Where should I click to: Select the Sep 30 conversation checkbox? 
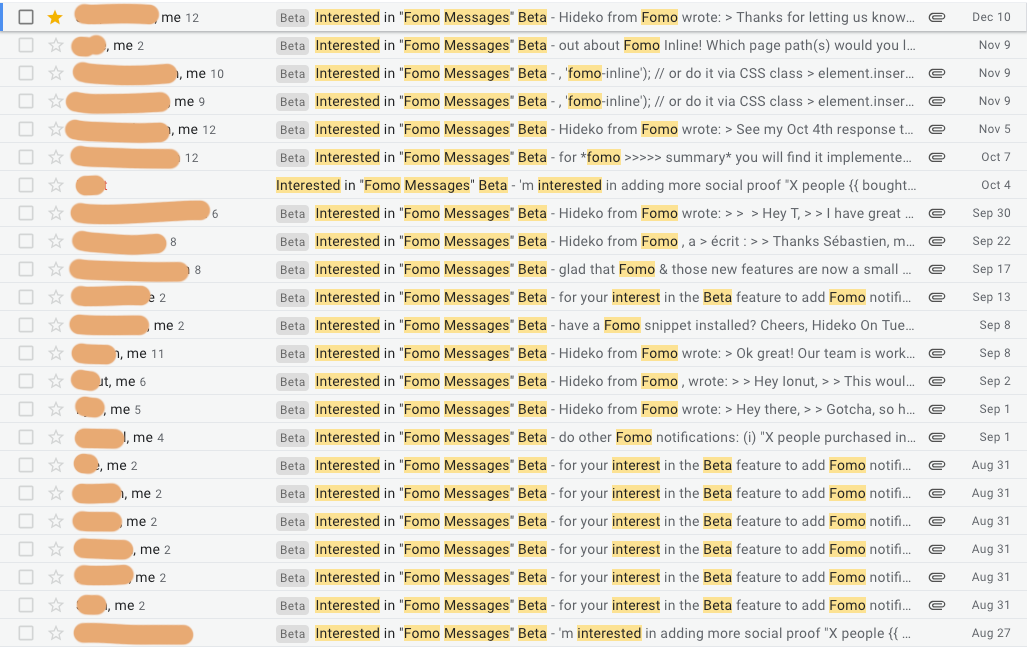tap(26, 213)
